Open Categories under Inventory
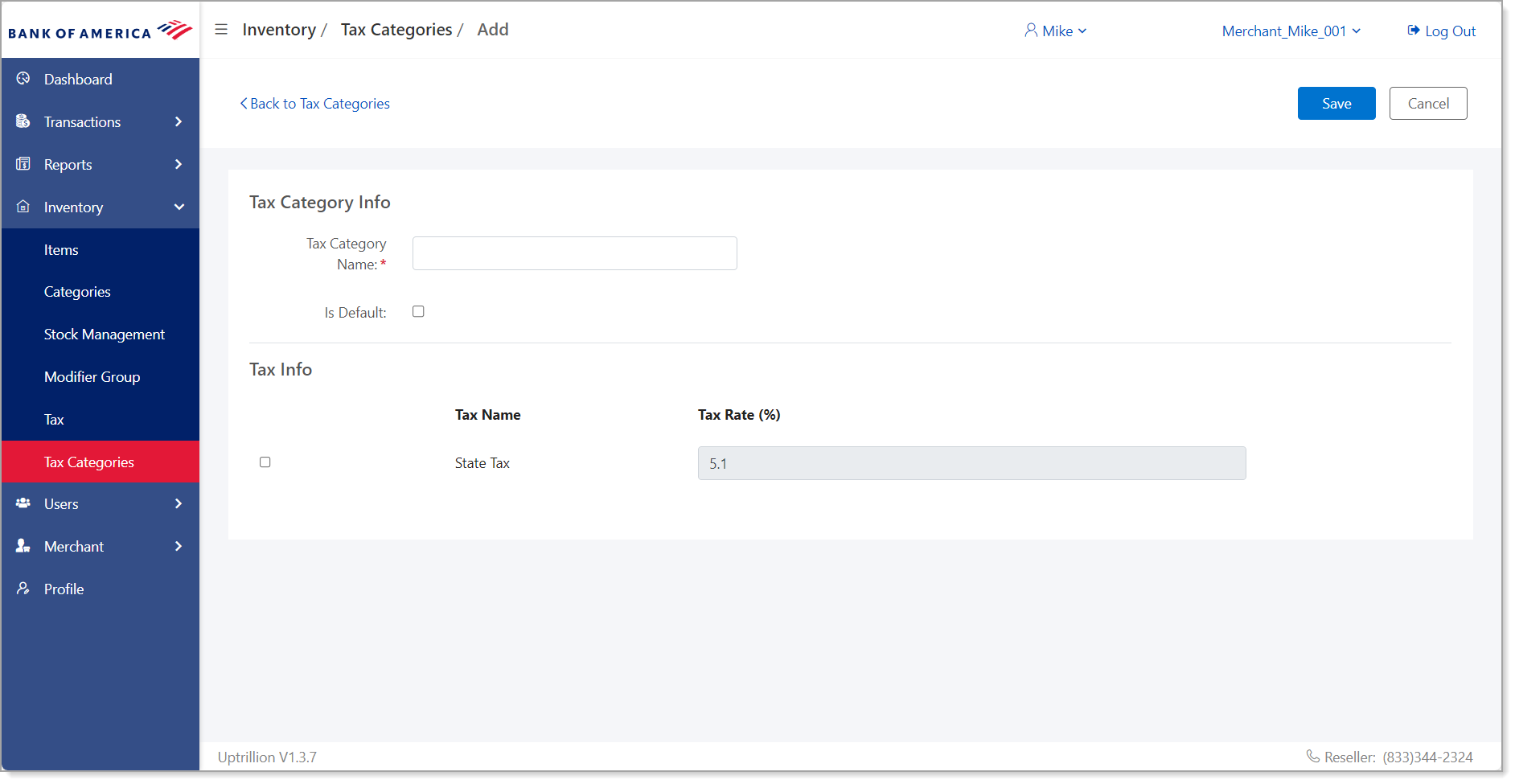Viewport: 1515px width, 784px height. coord(101,291)
